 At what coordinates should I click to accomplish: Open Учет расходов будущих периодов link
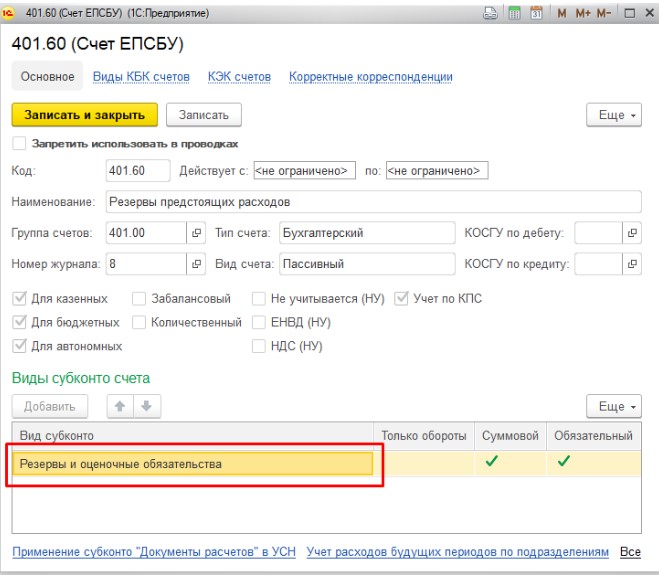point(457,551)
